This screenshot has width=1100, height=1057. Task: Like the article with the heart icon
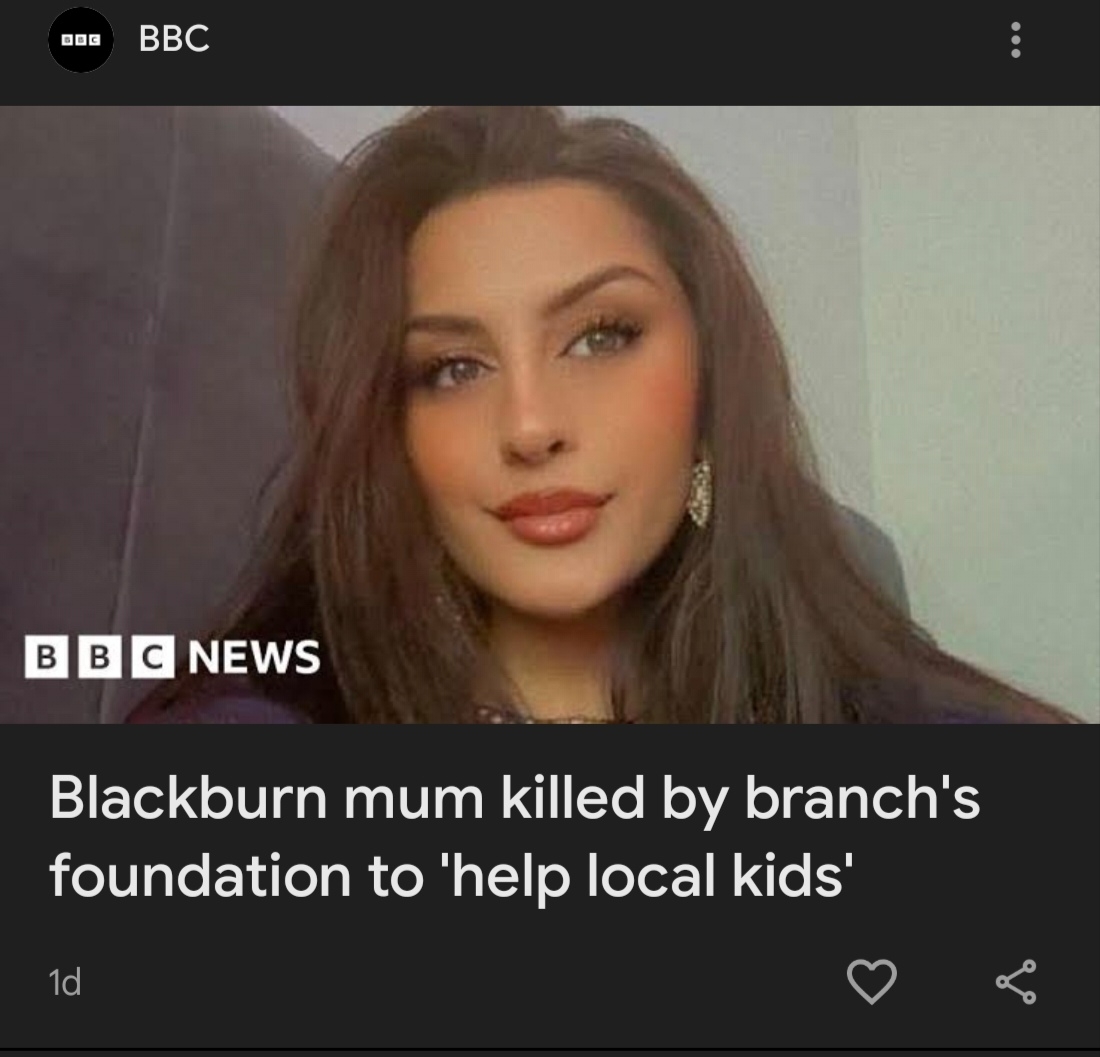tap(872, 981)
